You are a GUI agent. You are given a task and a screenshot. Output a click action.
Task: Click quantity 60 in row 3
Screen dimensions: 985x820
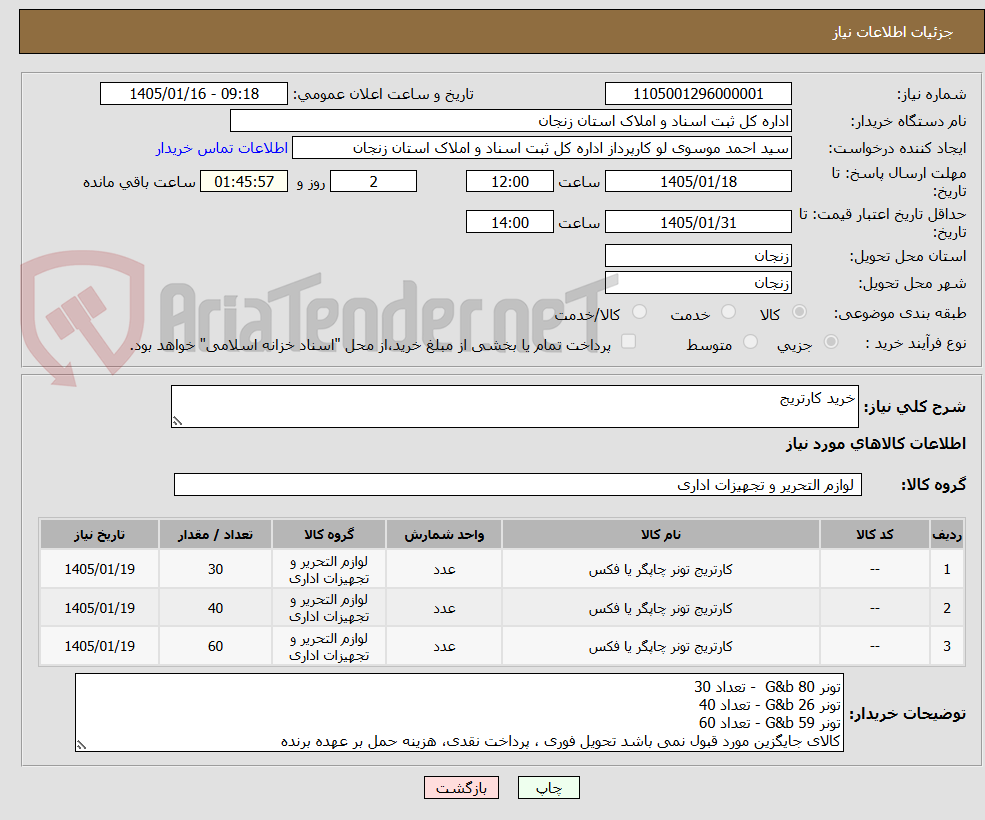[215, 646]
